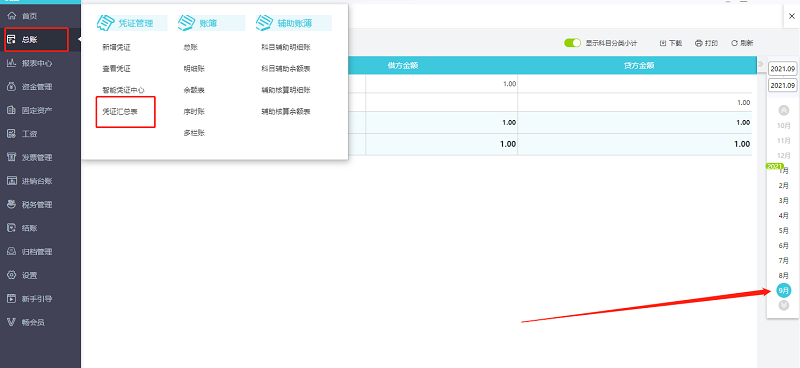Image resolution: width=800 pixels, height=368 pixels.
Task: Choose 查看凭证 in the flyout menu
Action: coord(116,68)
